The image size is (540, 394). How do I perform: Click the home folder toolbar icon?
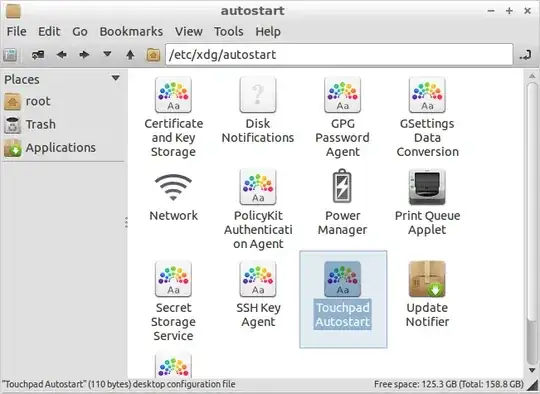tap(153, 55)
